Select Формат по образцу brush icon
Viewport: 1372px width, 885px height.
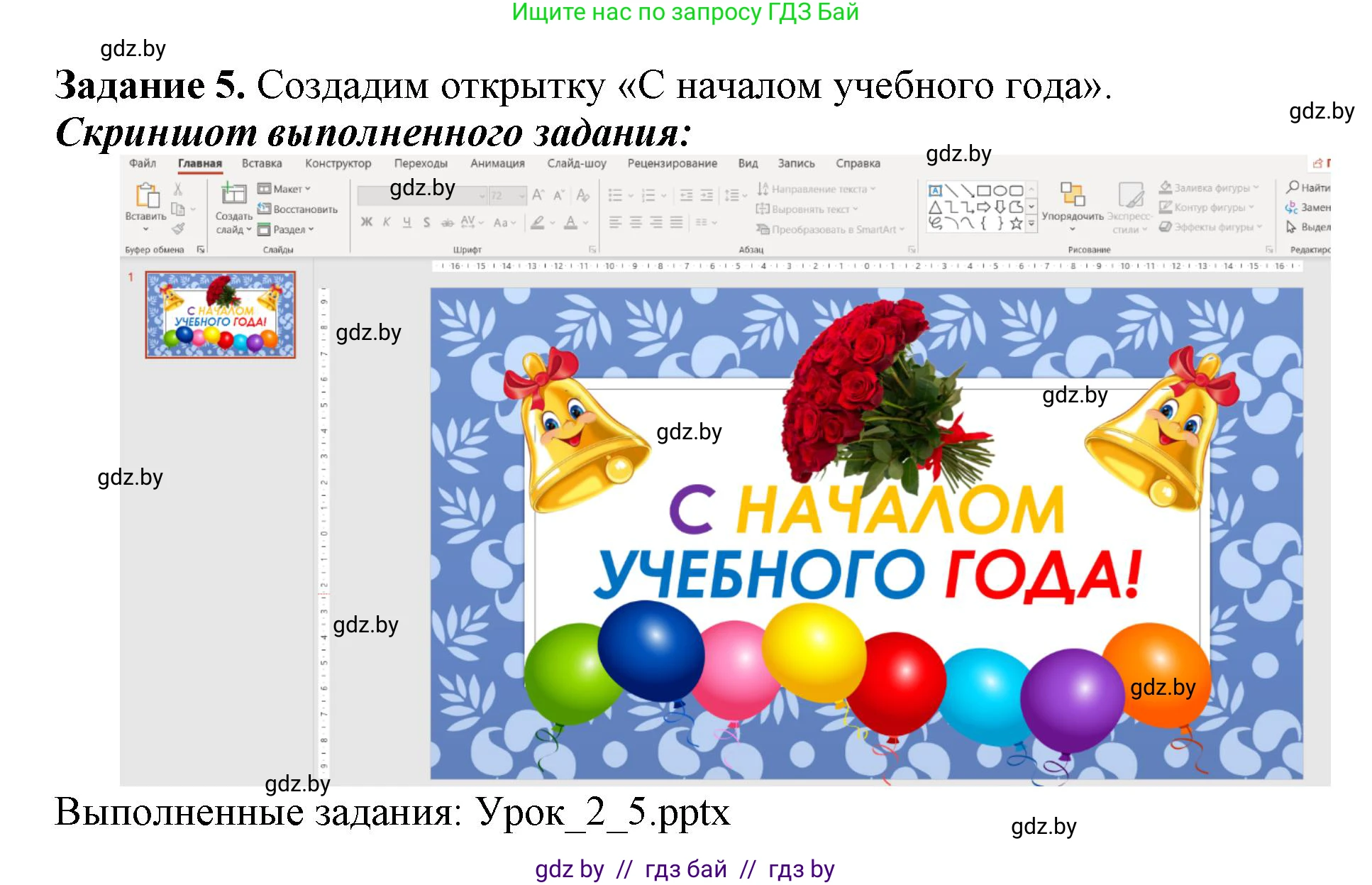pos(179,229)
